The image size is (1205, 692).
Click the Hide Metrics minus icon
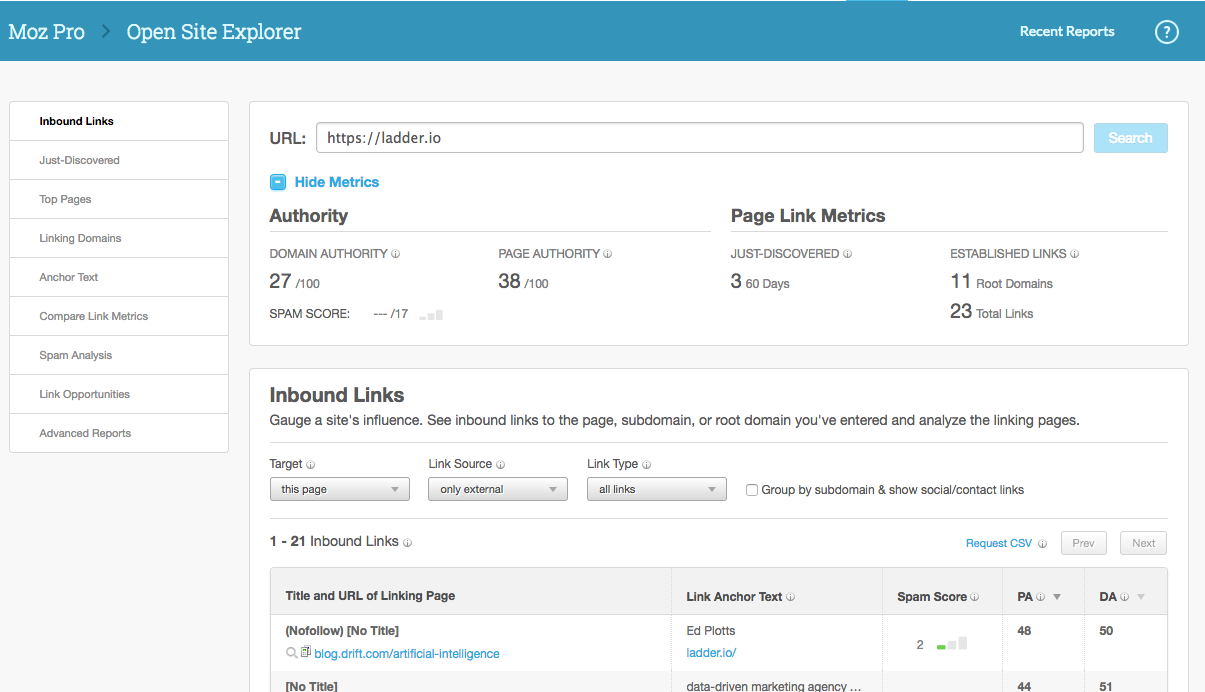[x=278, y=182]
